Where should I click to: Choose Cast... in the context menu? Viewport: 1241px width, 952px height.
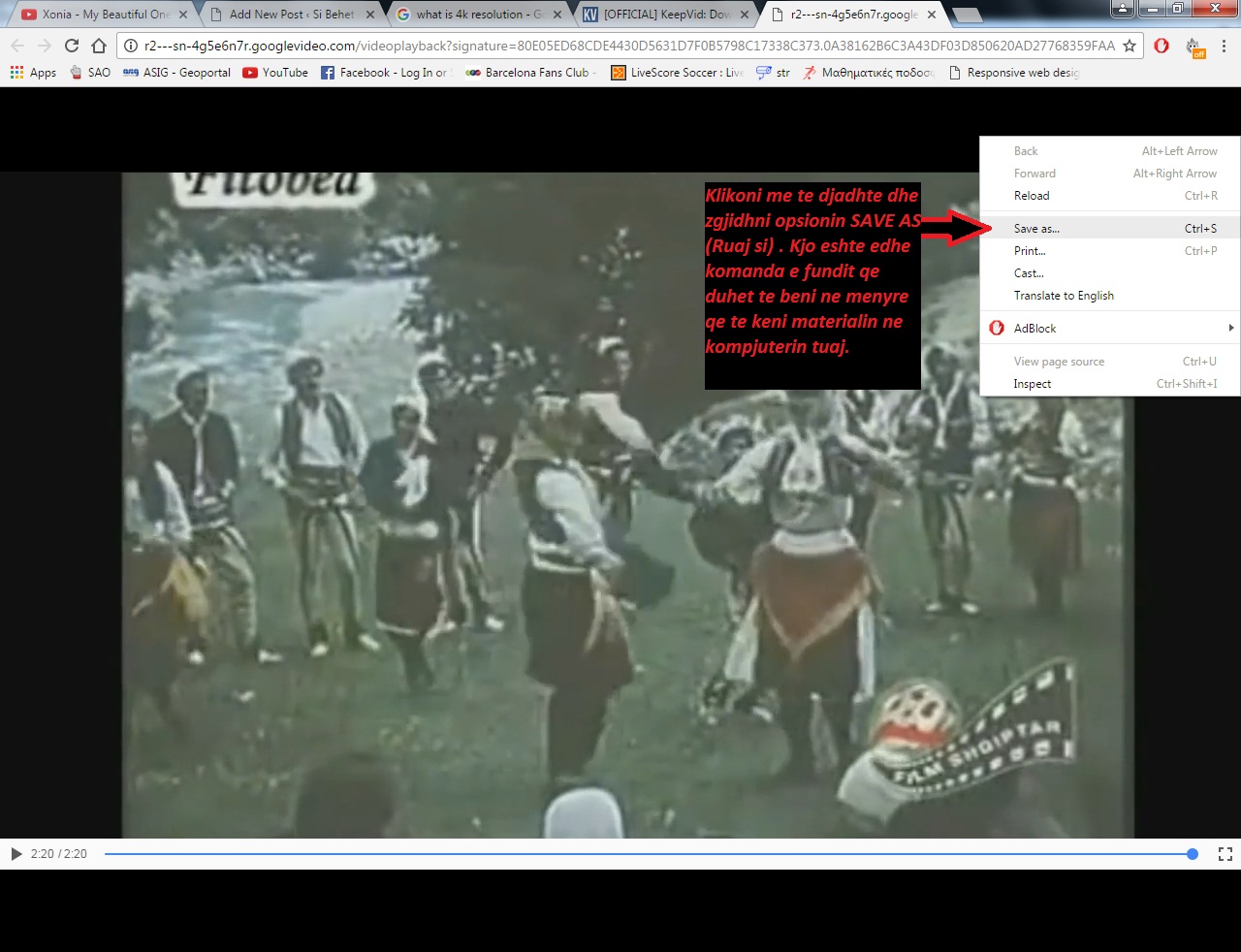1109,273
